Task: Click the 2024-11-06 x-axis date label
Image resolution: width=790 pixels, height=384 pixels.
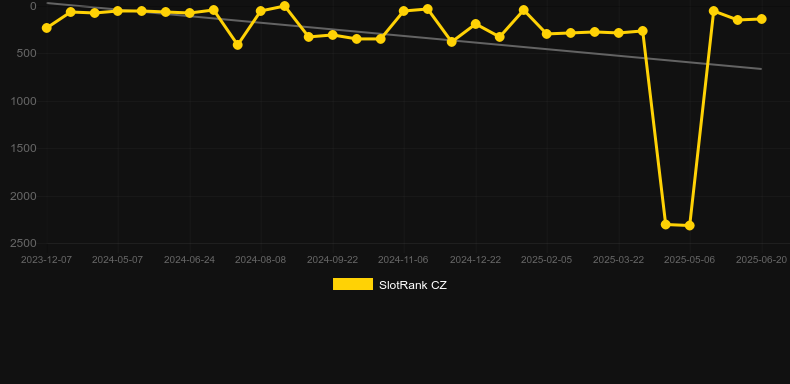Action: point(403,260)
